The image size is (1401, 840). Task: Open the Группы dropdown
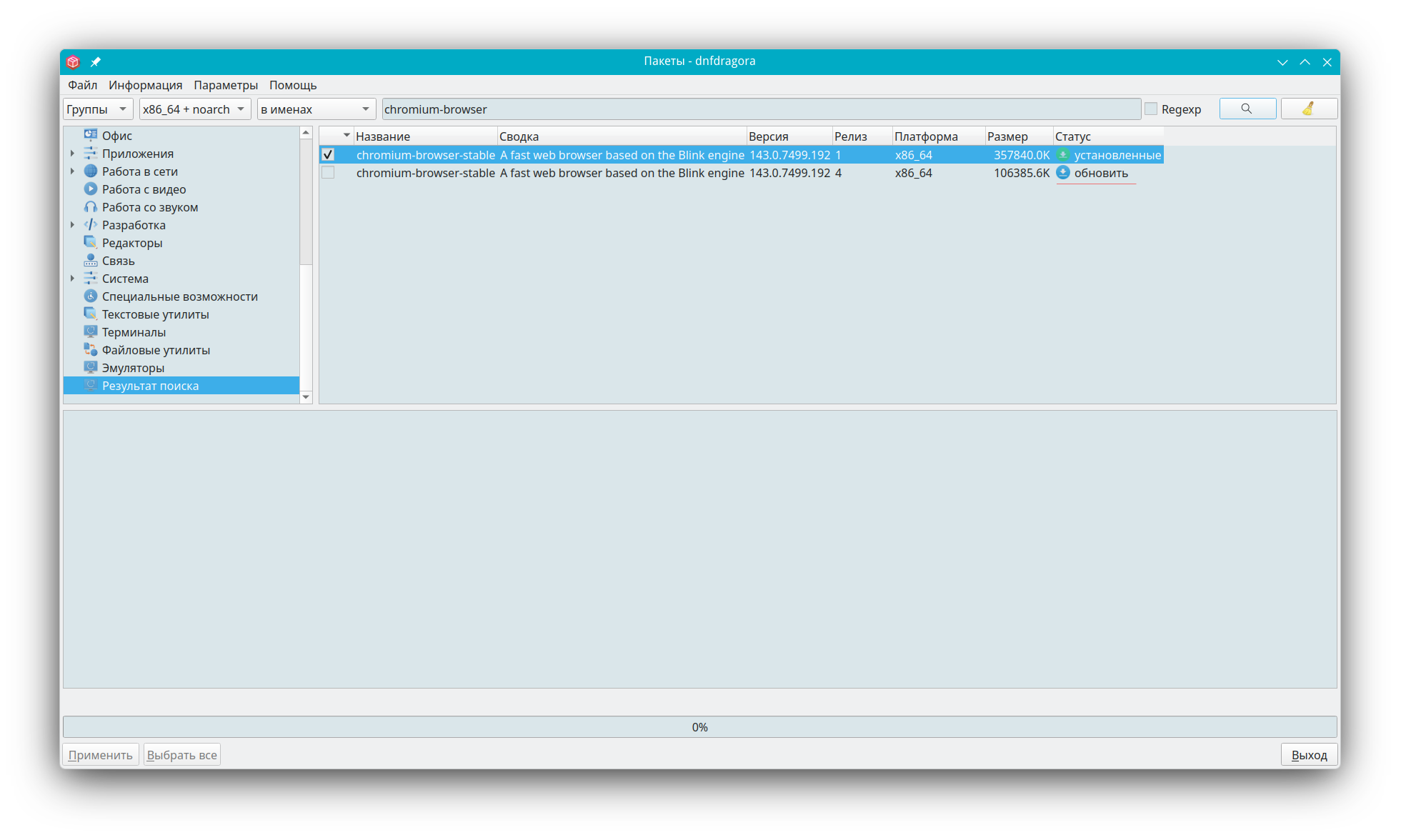[98, 109]
